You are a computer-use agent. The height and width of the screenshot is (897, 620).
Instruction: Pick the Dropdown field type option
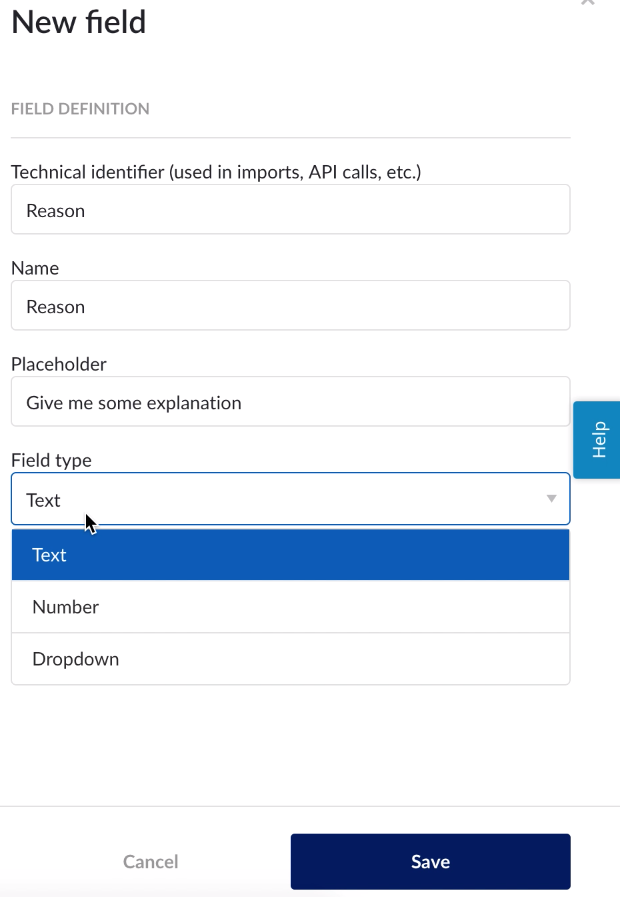[x=290, y=659]
